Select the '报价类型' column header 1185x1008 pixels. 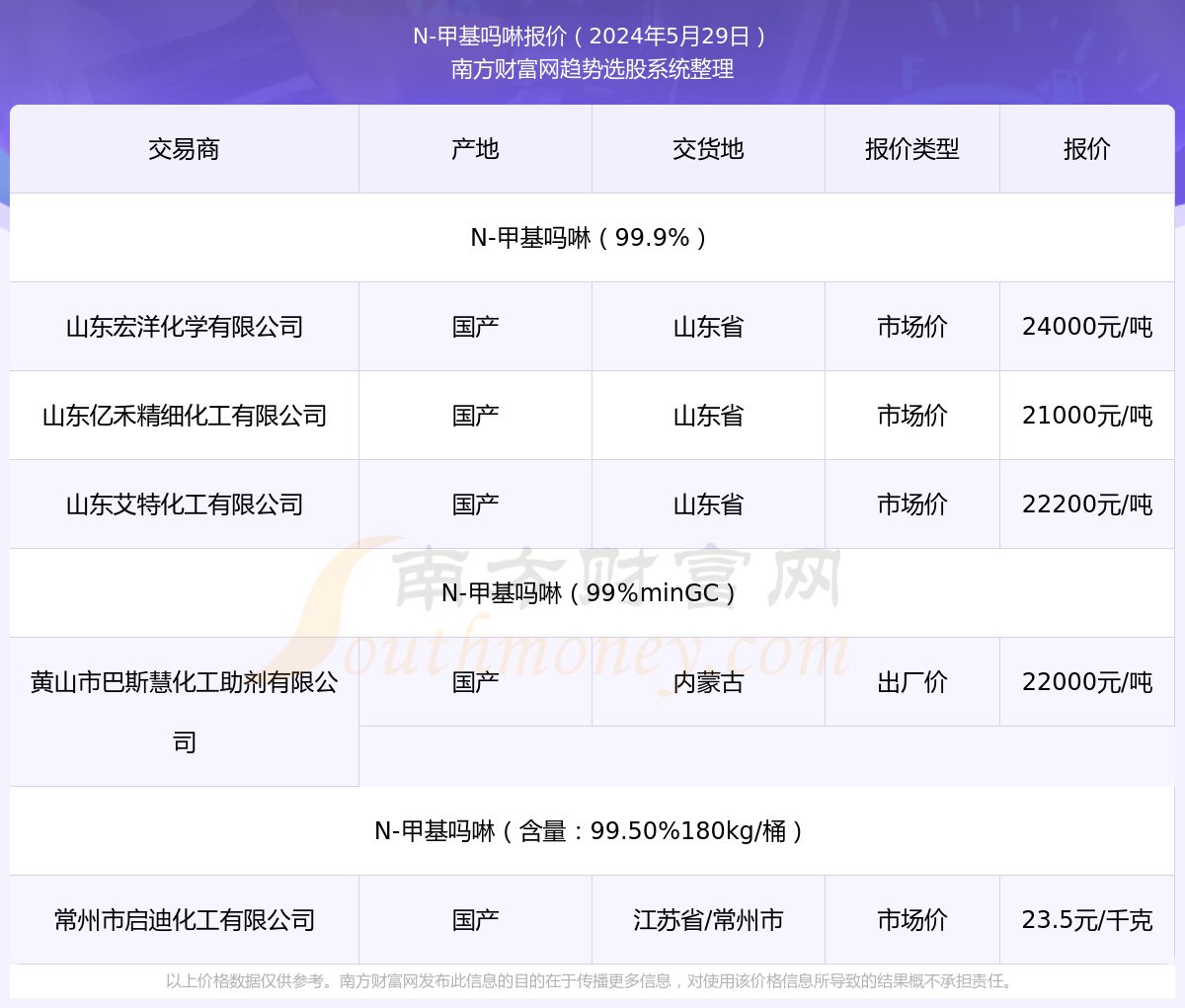click(x=912, y=149)
